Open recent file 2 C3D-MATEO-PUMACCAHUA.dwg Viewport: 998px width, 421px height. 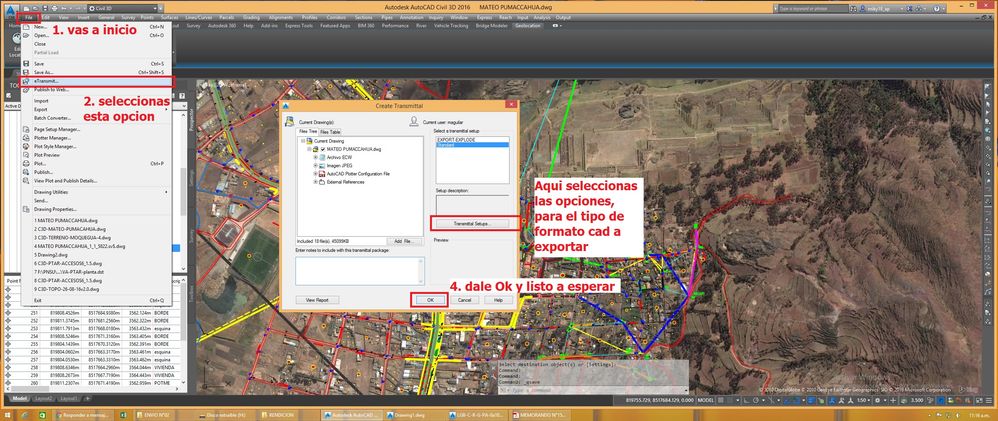coord(96,229)
